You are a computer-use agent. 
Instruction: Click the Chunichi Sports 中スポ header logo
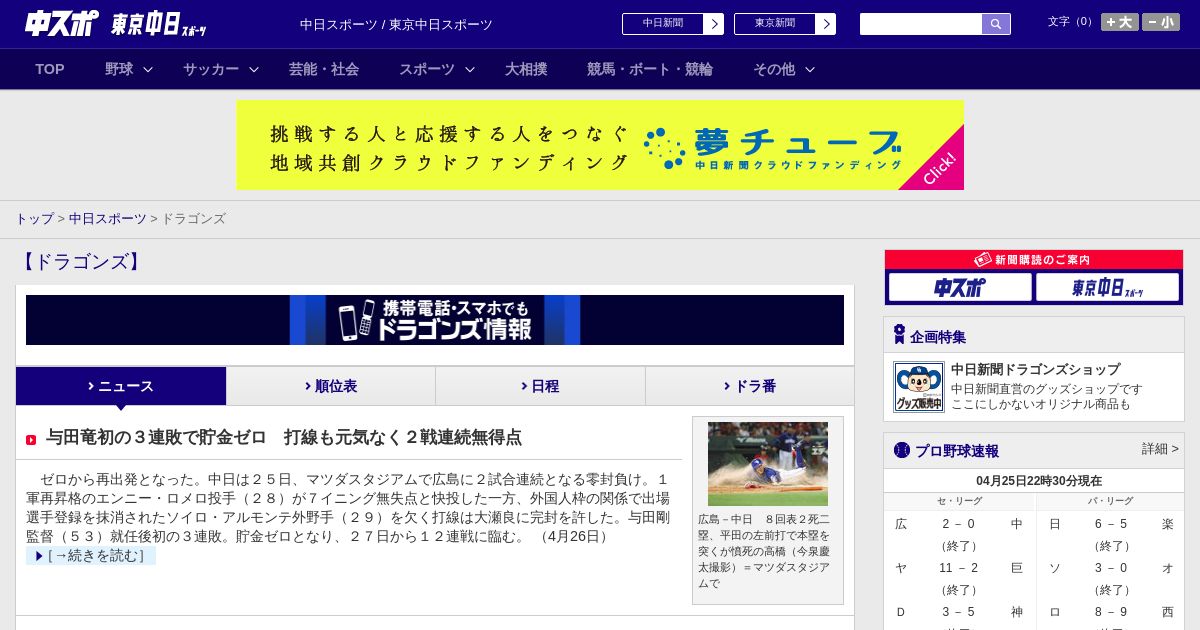click(x=62, y=24)
